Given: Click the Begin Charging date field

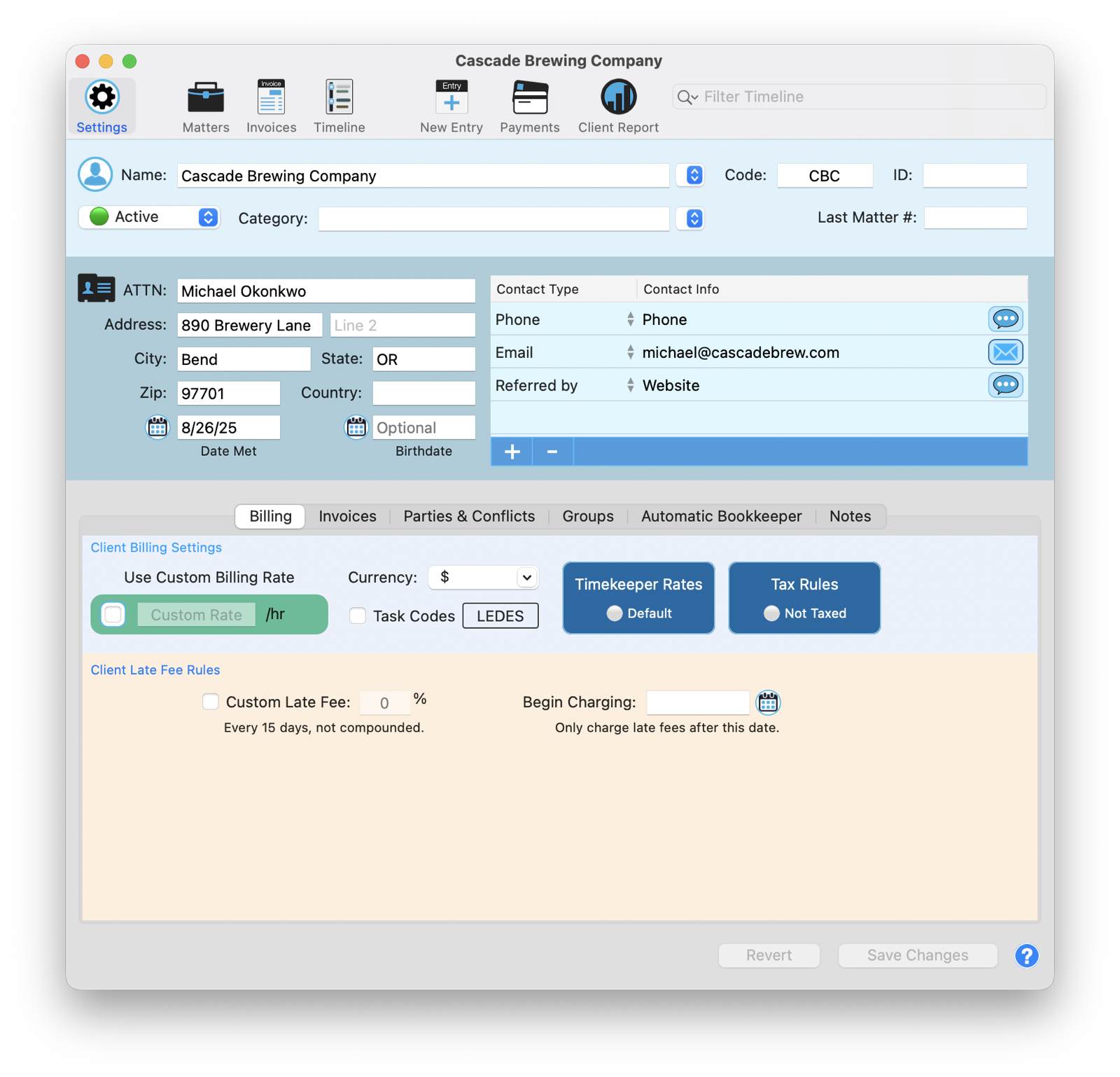Looking at the screenshot, I should tap(698, 702).
